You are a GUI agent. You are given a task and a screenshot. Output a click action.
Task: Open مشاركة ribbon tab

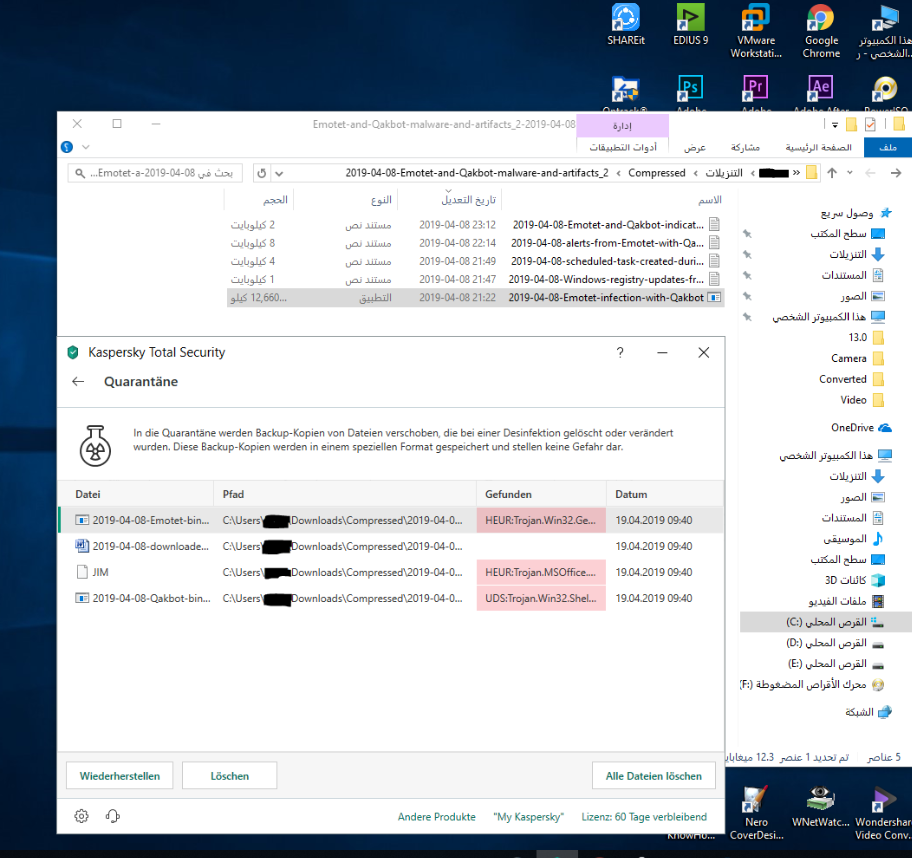(745, 148)
